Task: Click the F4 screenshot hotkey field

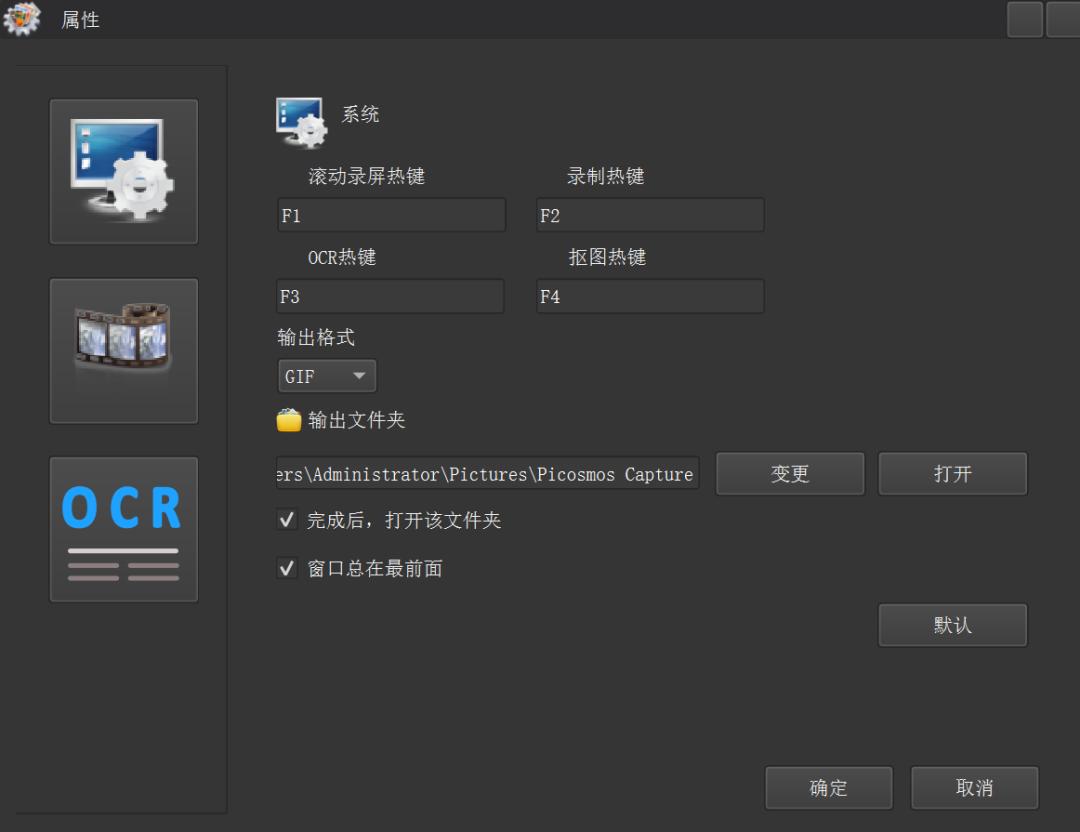Action: [x=649, y=296]
